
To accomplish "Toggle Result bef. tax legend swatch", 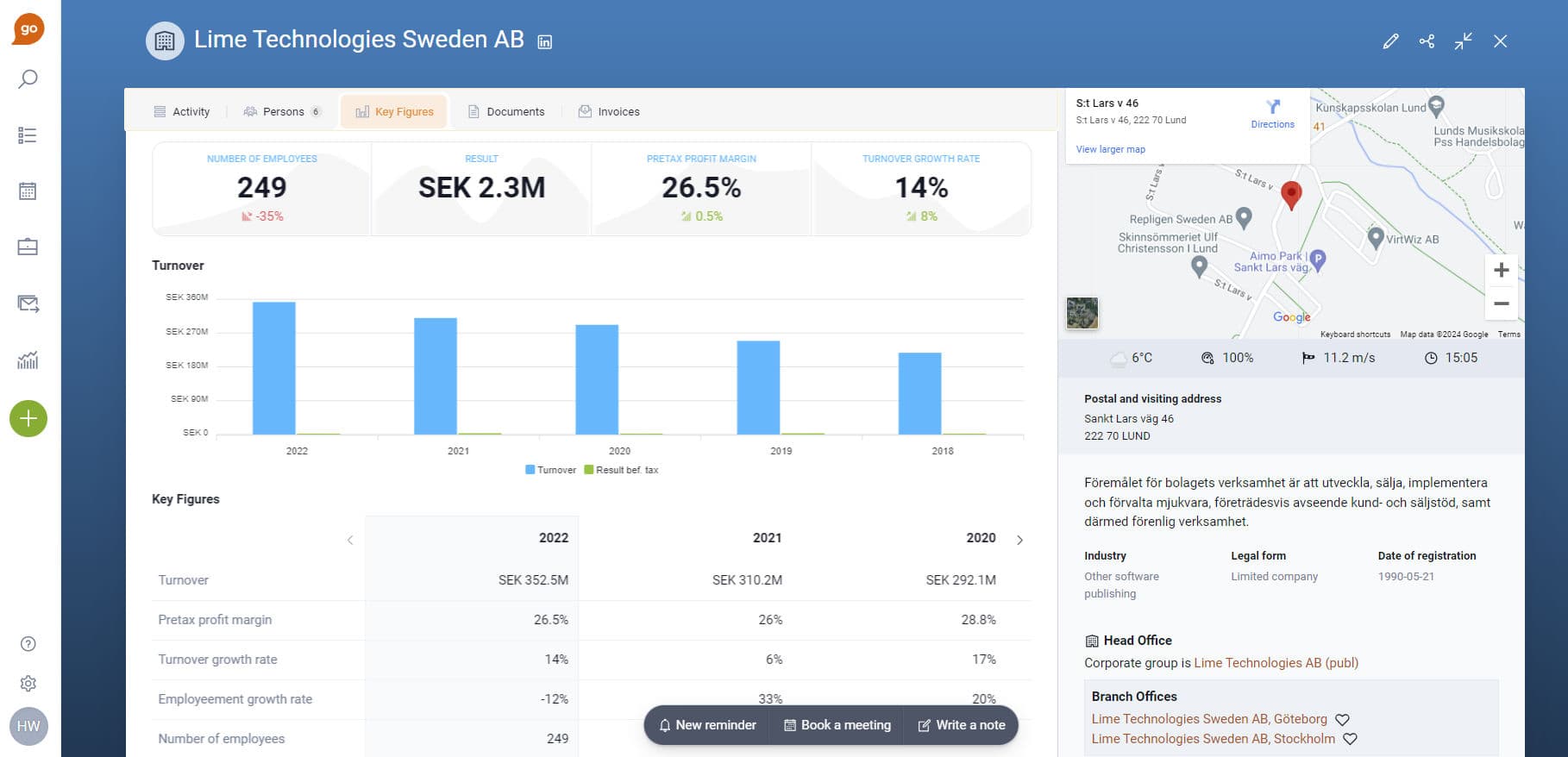I will click(589, 470).
